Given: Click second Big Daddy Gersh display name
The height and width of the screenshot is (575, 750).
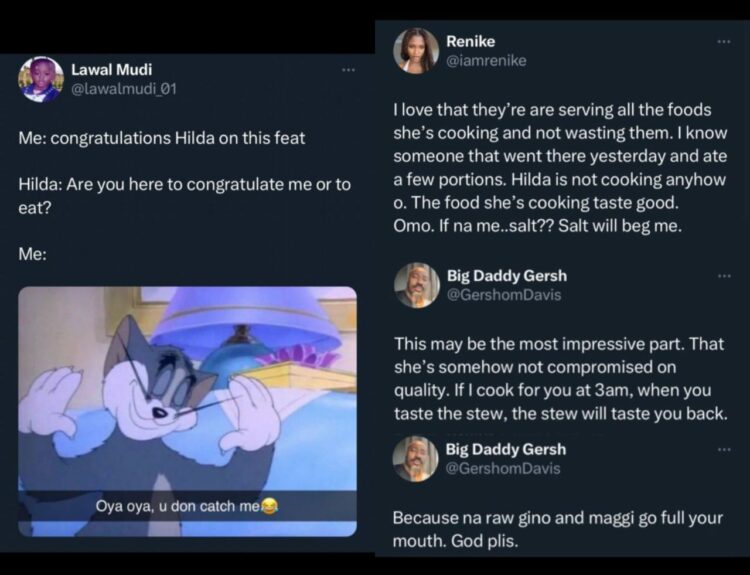Looking at the screenshot, I should [506, 450].
